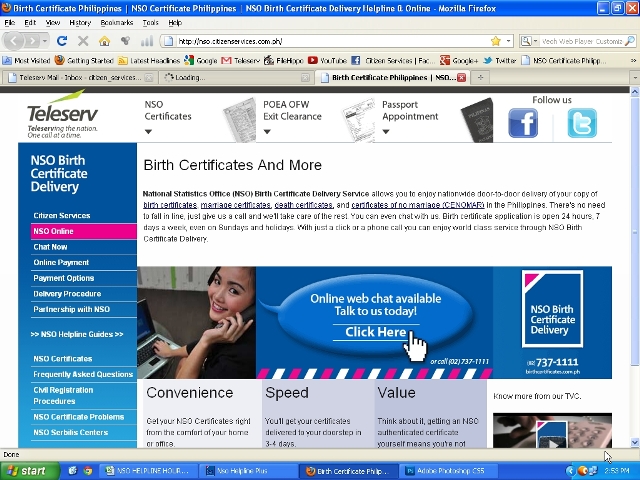
Task: Switch to the Loading tab
Action: (236, 78)
